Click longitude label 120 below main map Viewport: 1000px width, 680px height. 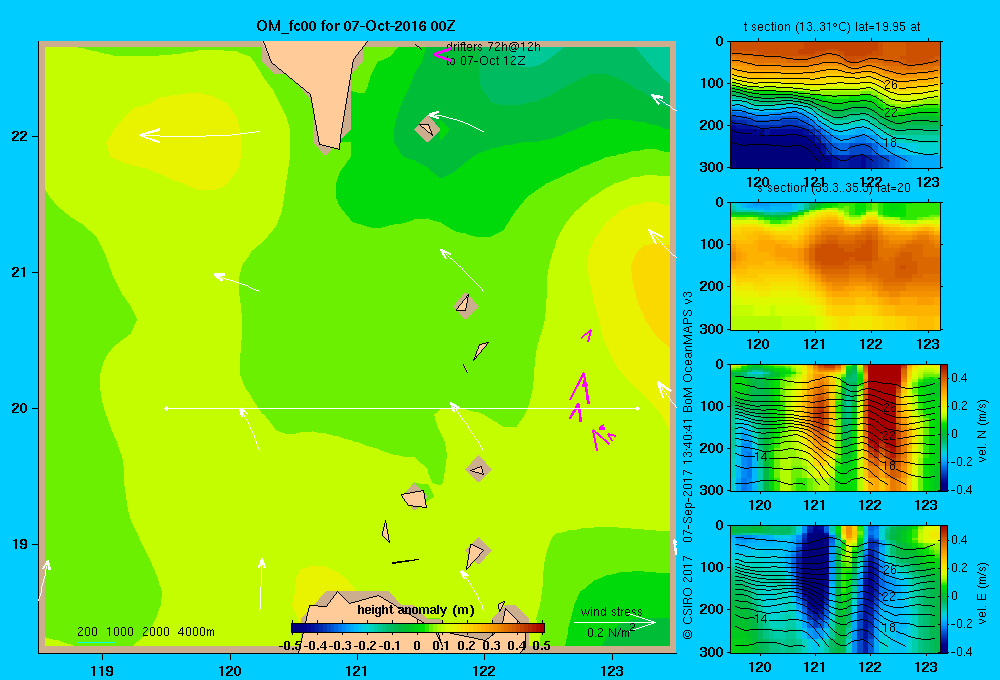click(x=230, y=670)
